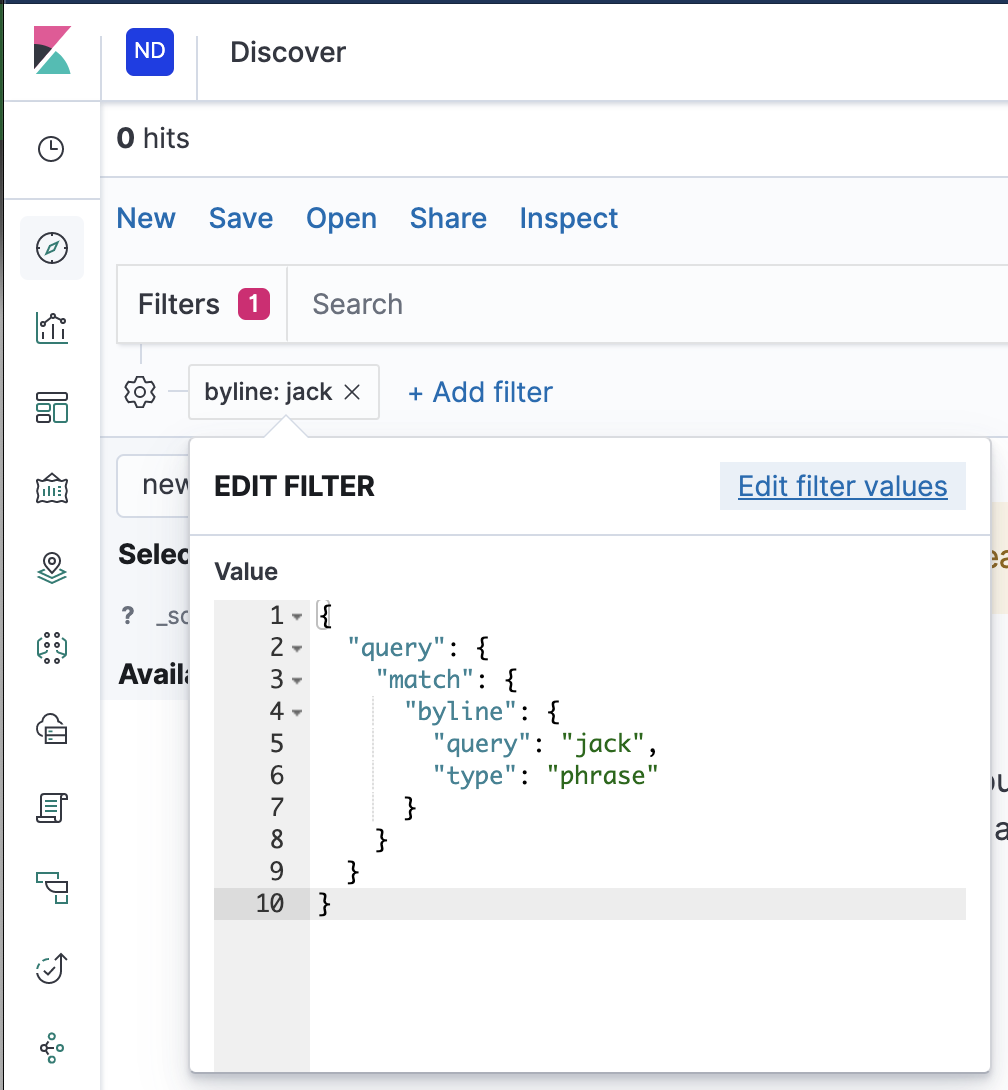Select the Maps icon
Image resolution: width=1008 pixels, height=1090 pixels.
52,567
